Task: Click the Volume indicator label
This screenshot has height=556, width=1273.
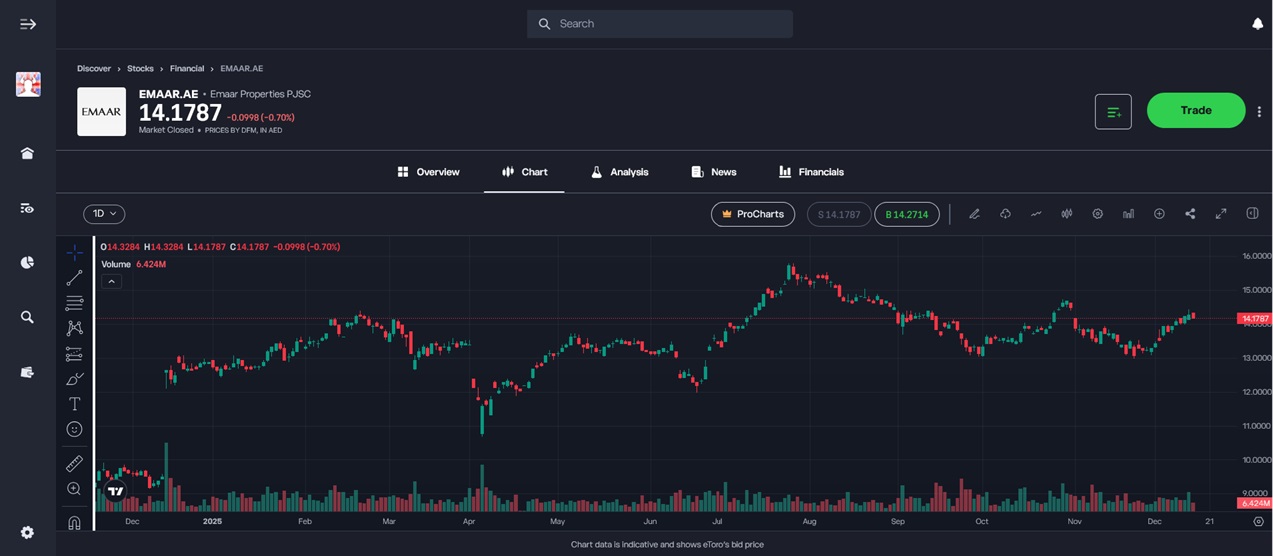Action: pyautogui.click(x=116, y=265)
